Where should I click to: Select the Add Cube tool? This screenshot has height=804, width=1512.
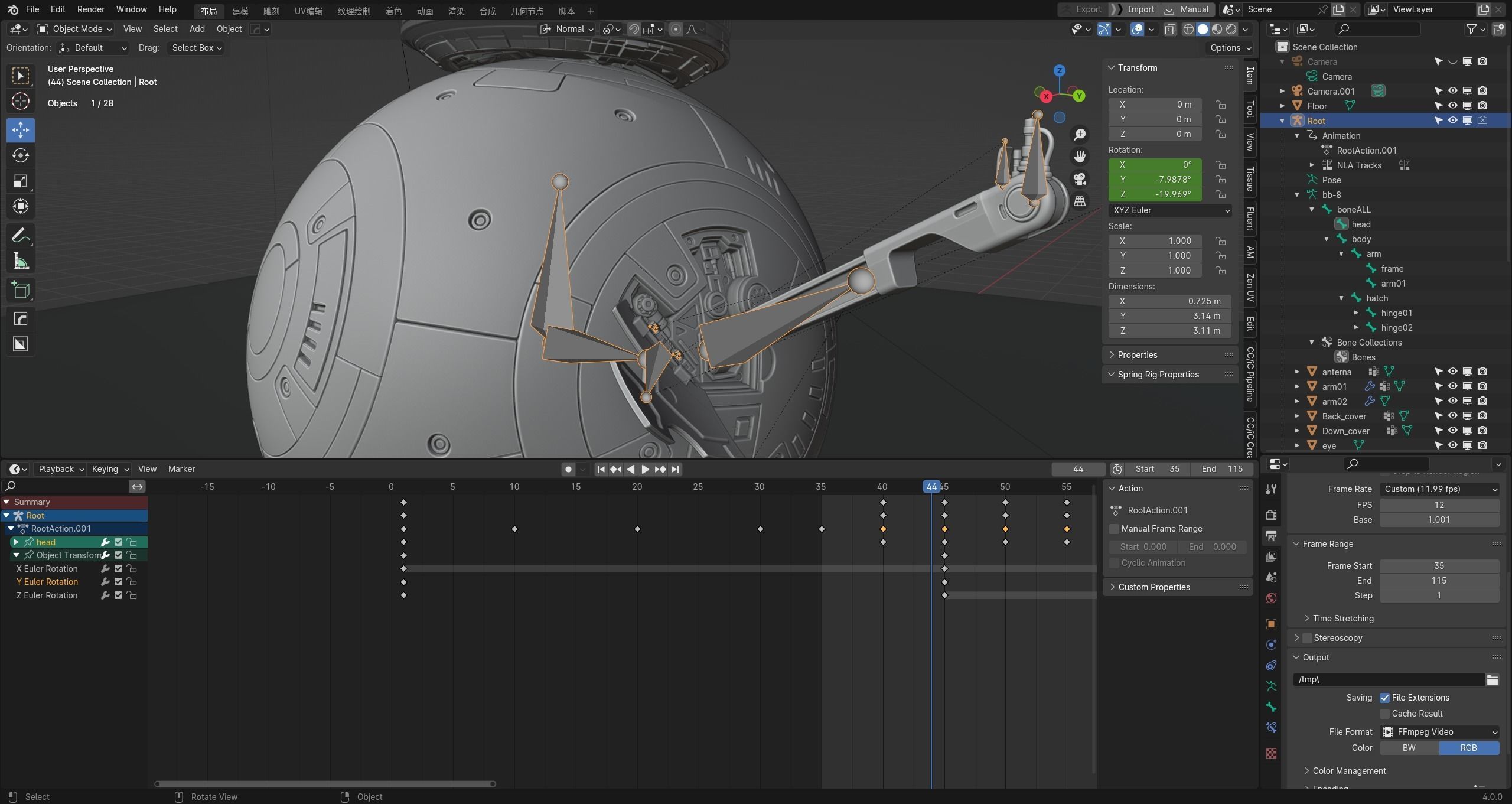(x=21, y=289)
